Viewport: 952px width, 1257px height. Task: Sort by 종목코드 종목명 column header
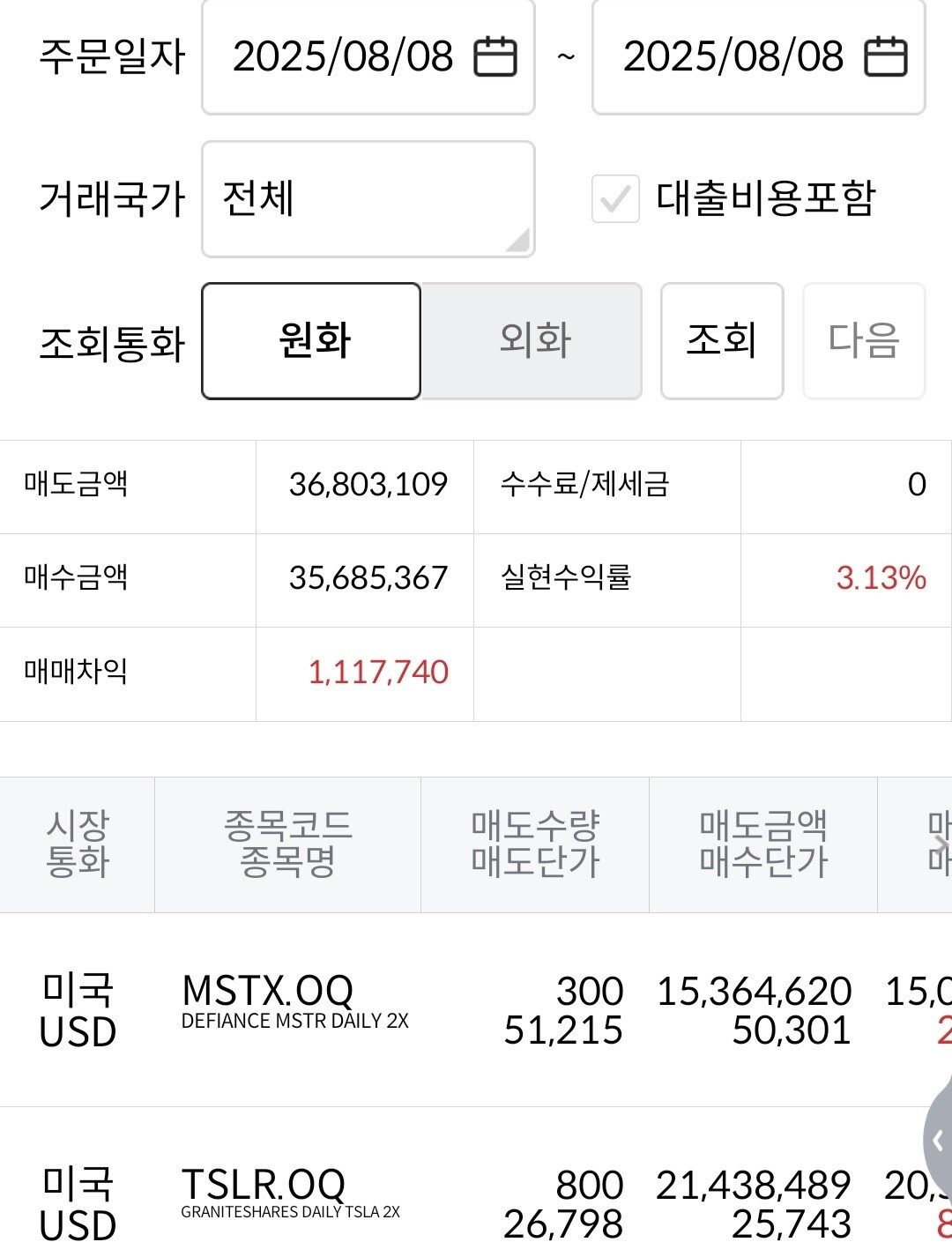(288, 844)
